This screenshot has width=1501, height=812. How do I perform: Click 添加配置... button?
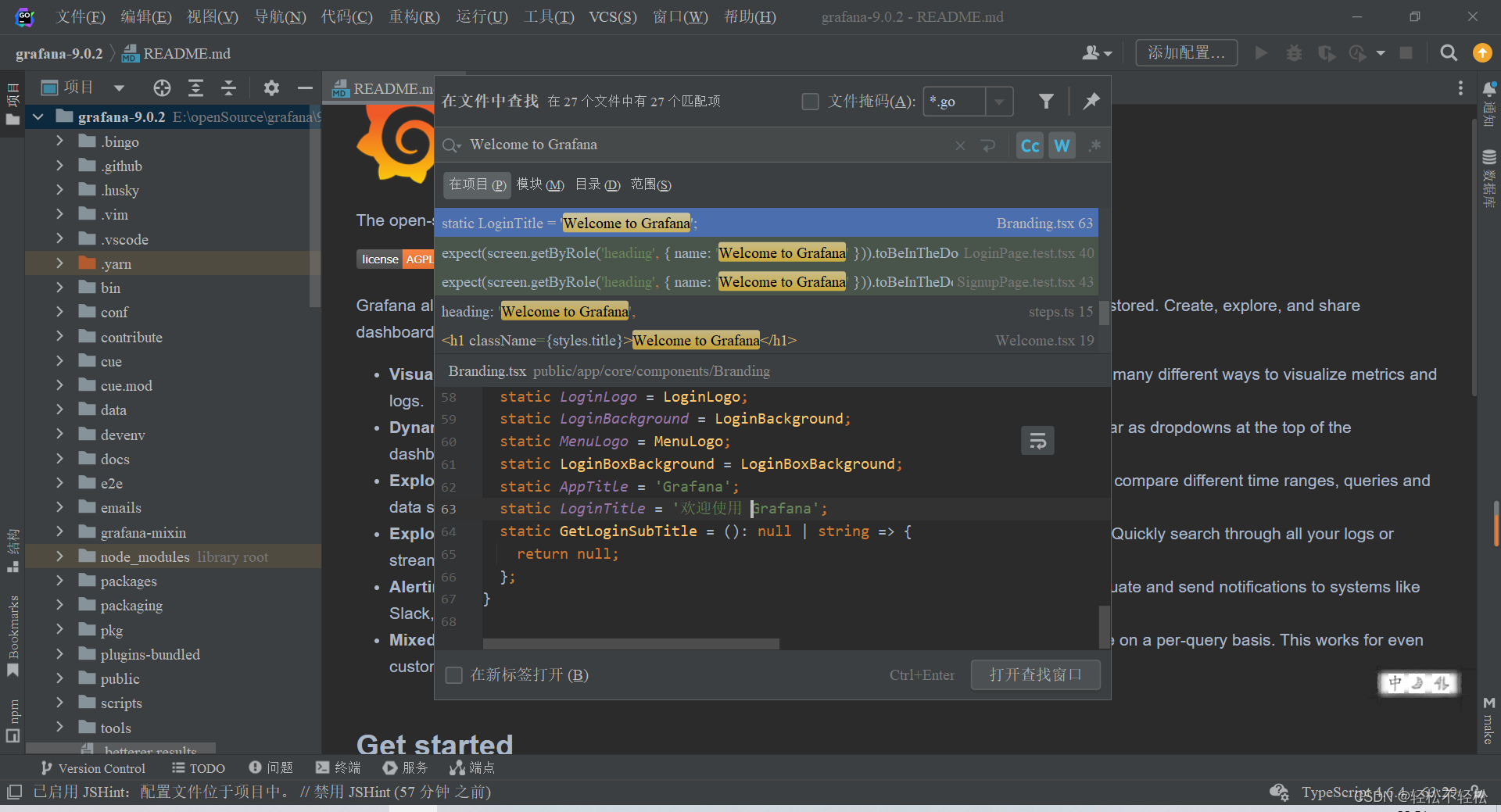click(1186, 52)
